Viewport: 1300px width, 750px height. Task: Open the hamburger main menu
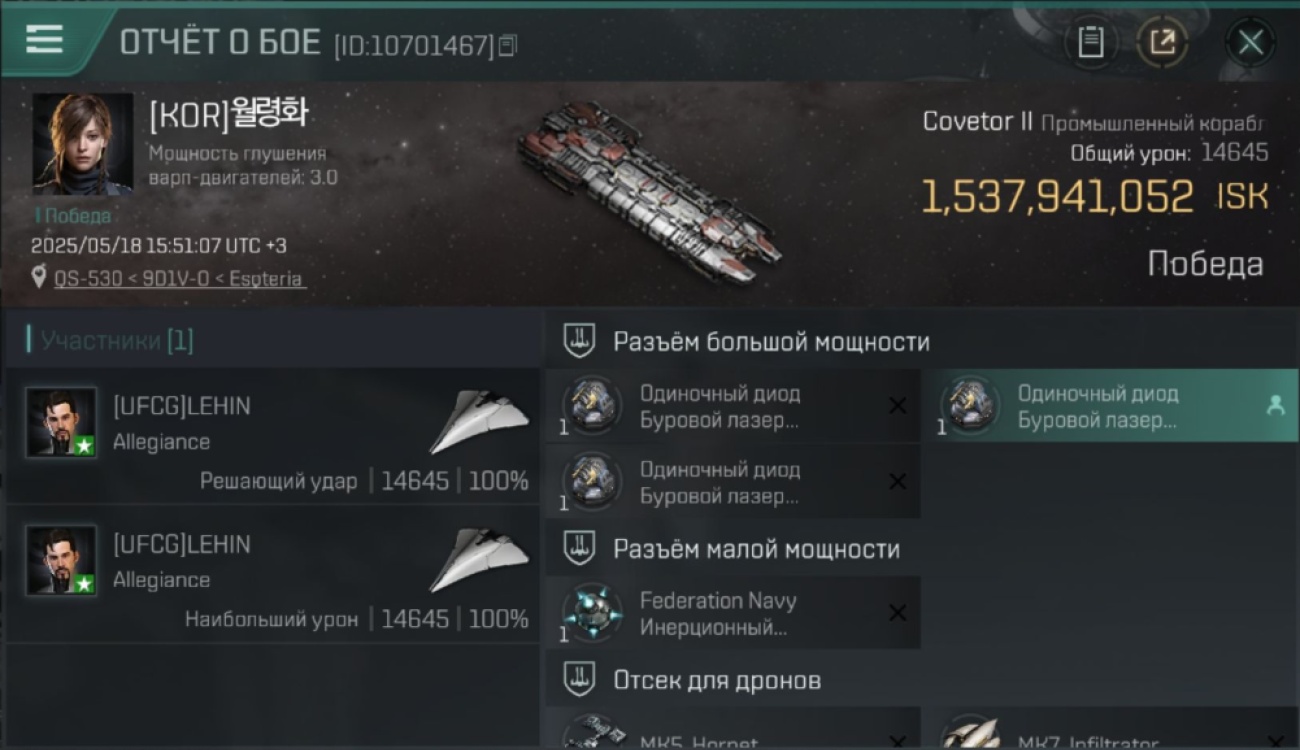pos(44,40)
